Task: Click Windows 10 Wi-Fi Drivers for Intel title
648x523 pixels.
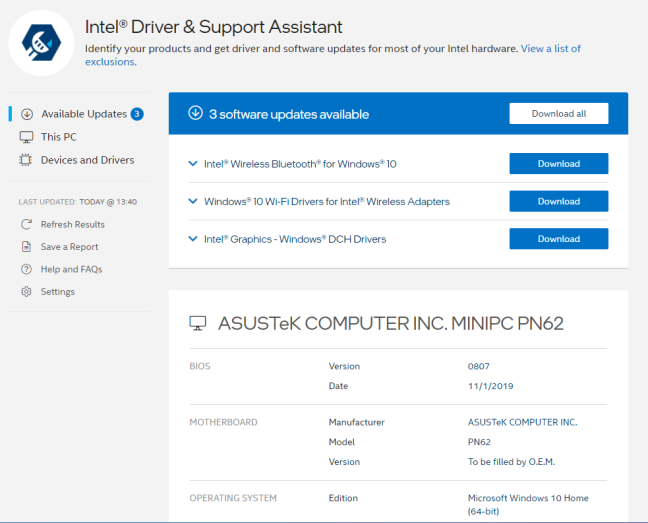Action: click(x=327, y=202)
